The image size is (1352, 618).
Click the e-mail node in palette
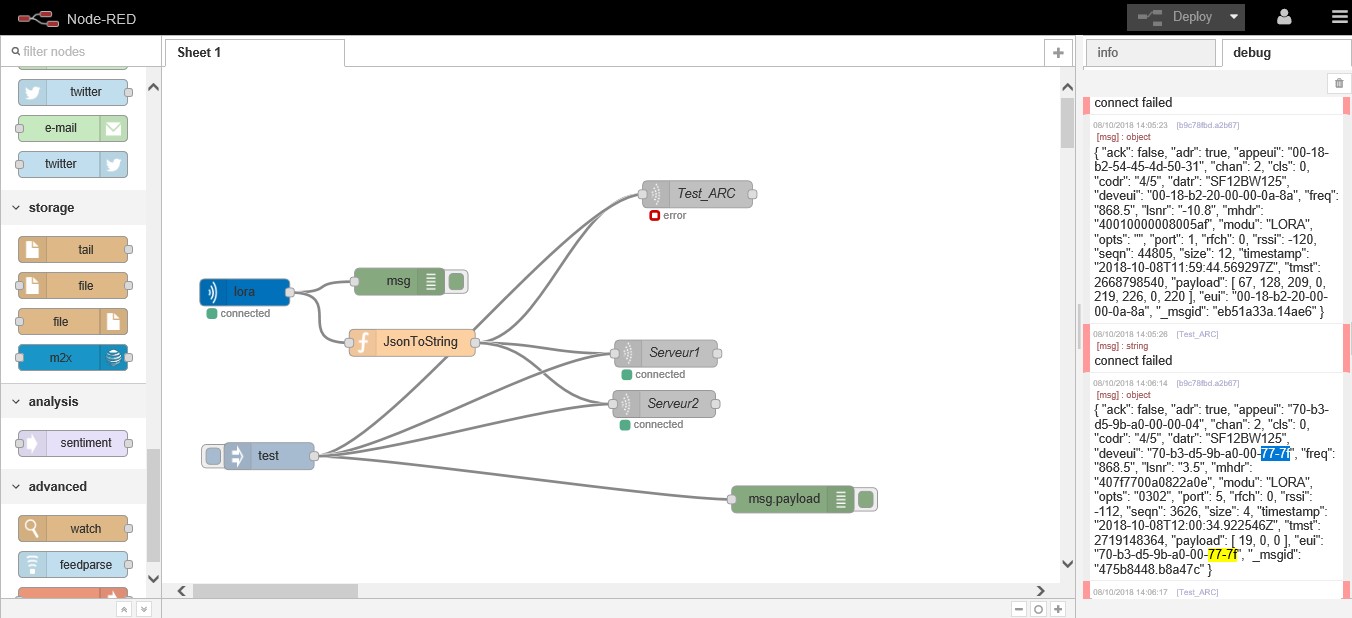pos(73,128)
